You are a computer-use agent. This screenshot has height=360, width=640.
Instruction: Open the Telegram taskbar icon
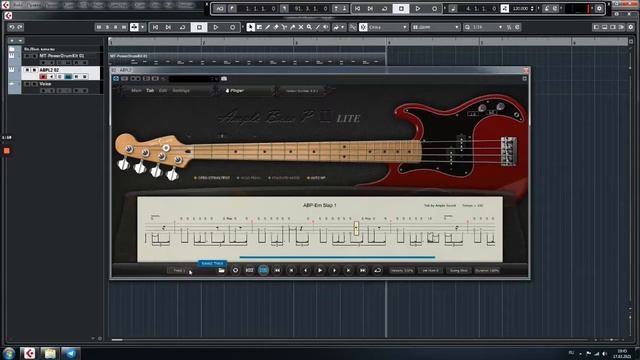pos(70,353)
